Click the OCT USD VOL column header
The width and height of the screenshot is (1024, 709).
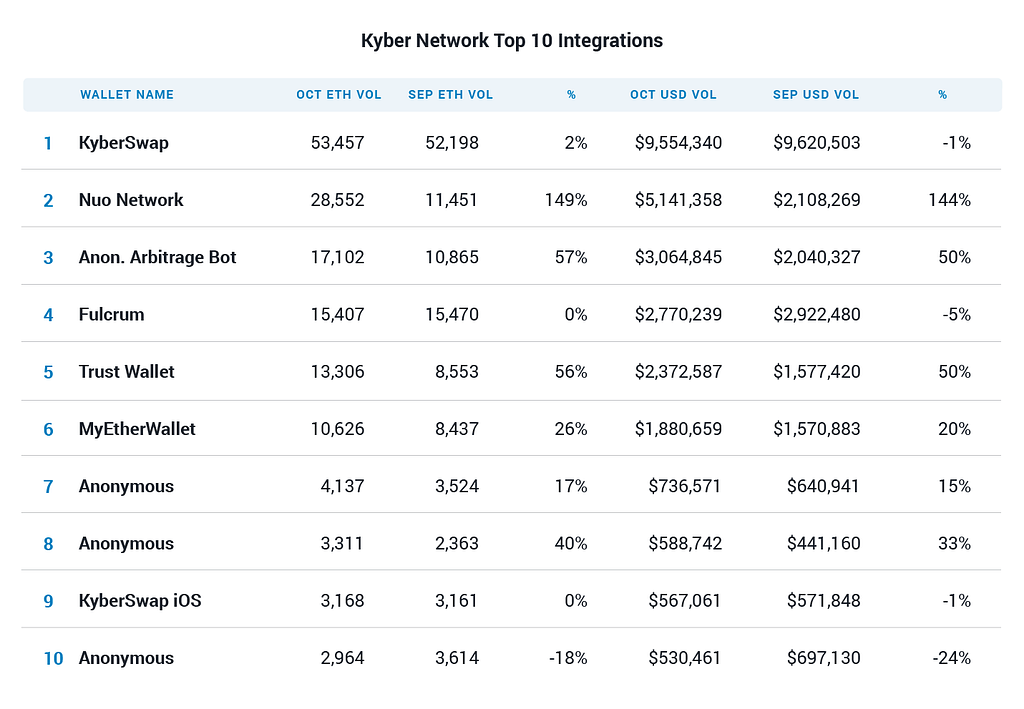673,95
